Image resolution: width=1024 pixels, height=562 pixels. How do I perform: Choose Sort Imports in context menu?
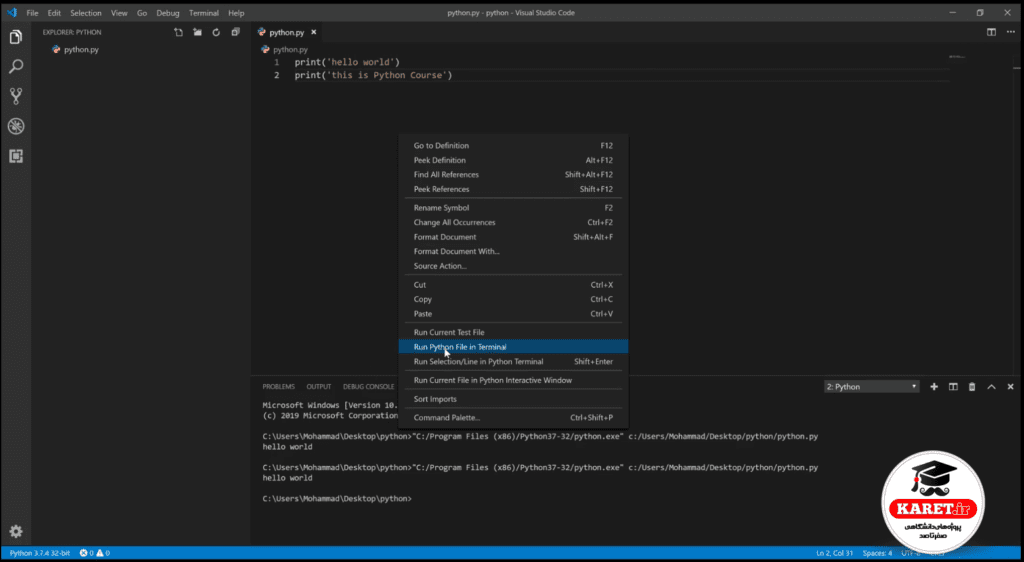pyautogui.click(x=513, y=399)
